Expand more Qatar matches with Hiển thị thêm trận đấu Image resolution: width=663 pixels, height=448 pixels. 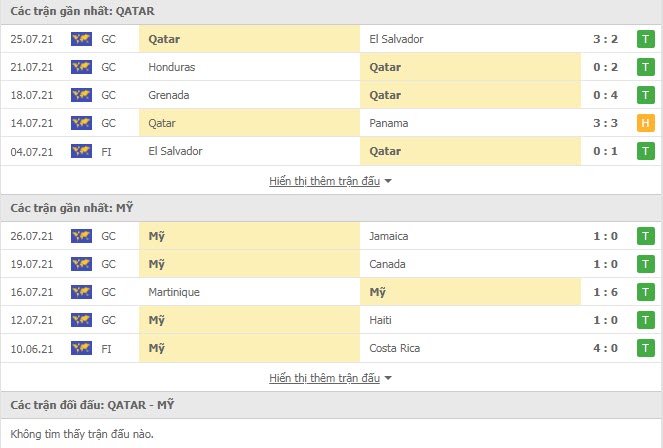[x=324, y=181]
